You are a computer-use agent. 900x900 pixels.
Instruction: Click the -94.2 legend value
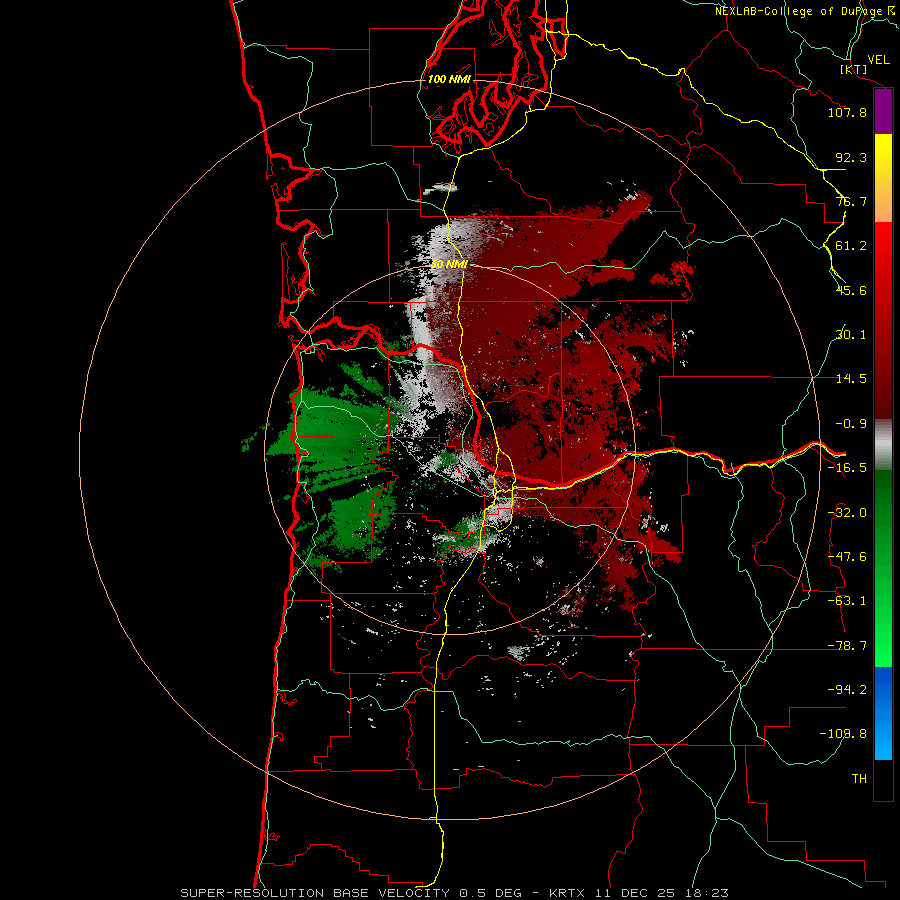pos(847,690)
